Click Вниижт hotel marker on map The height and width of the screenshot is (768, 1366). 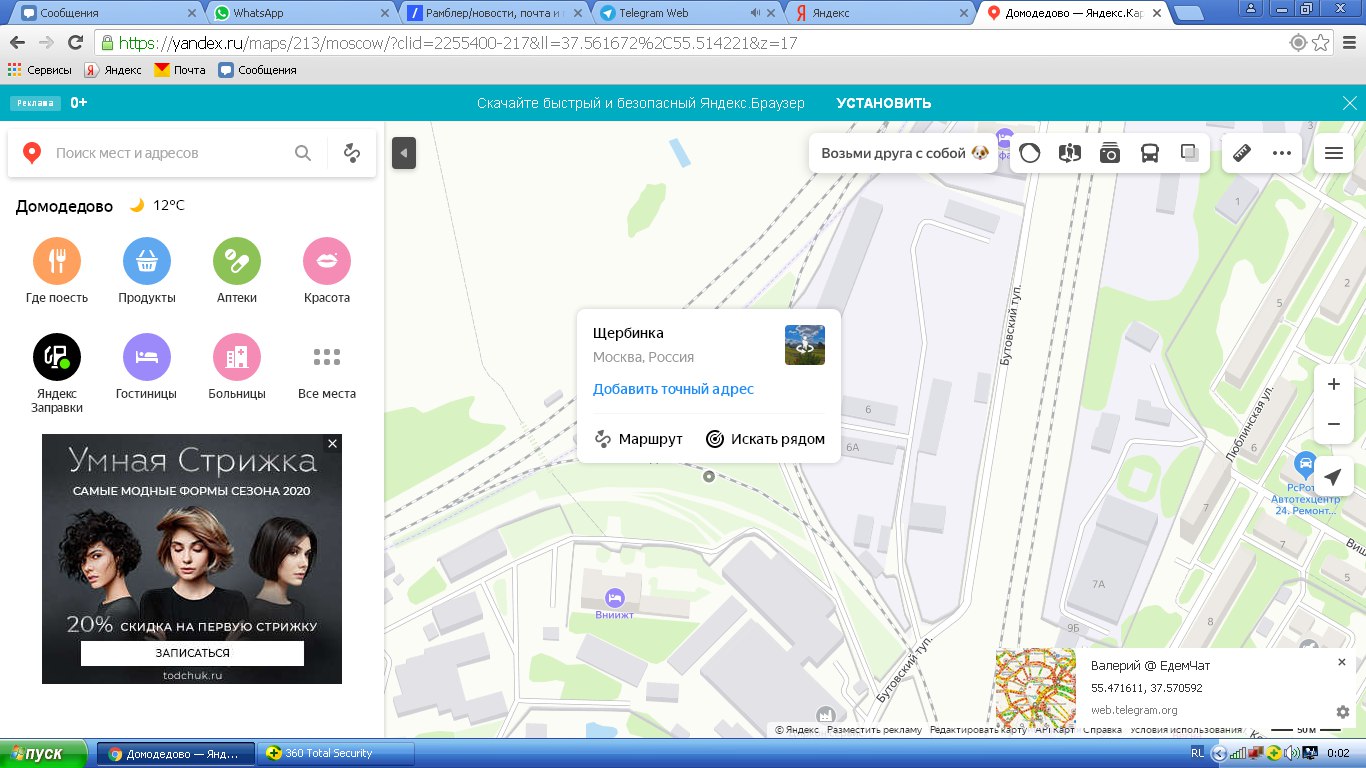[x=615, y=598]
